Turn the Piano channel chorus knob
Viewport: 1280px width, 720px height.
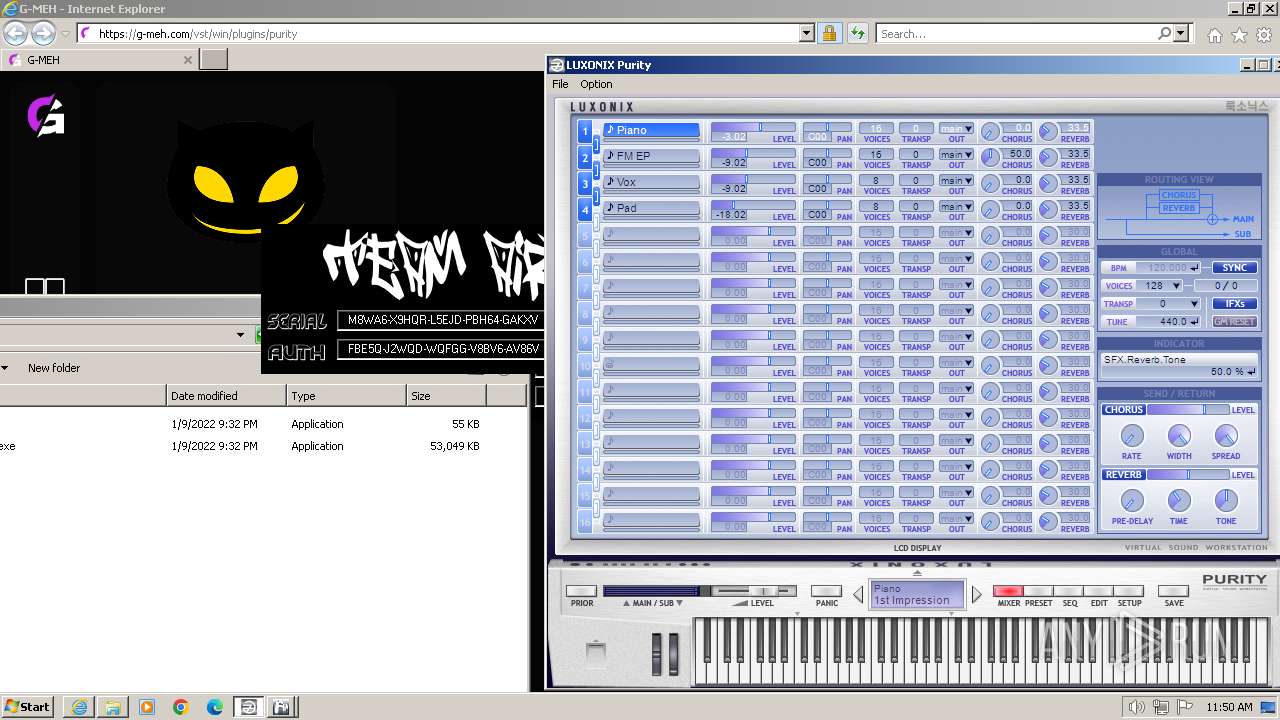coord(990,131)
